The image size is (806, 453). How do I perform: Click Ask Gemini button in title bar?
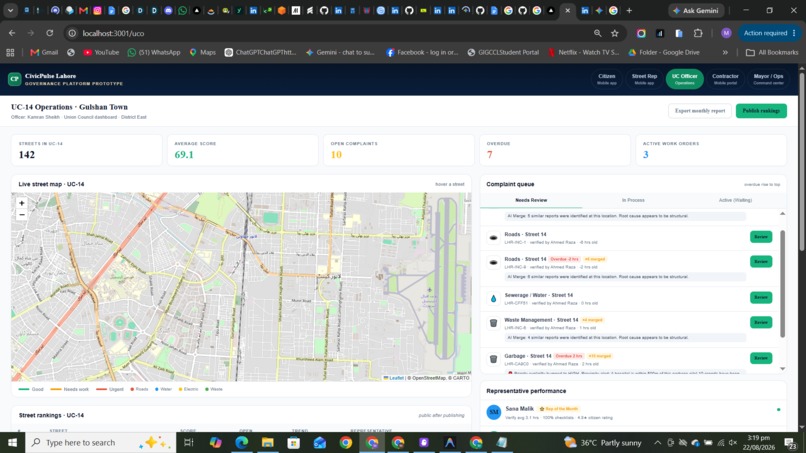[x=696, y=10]
